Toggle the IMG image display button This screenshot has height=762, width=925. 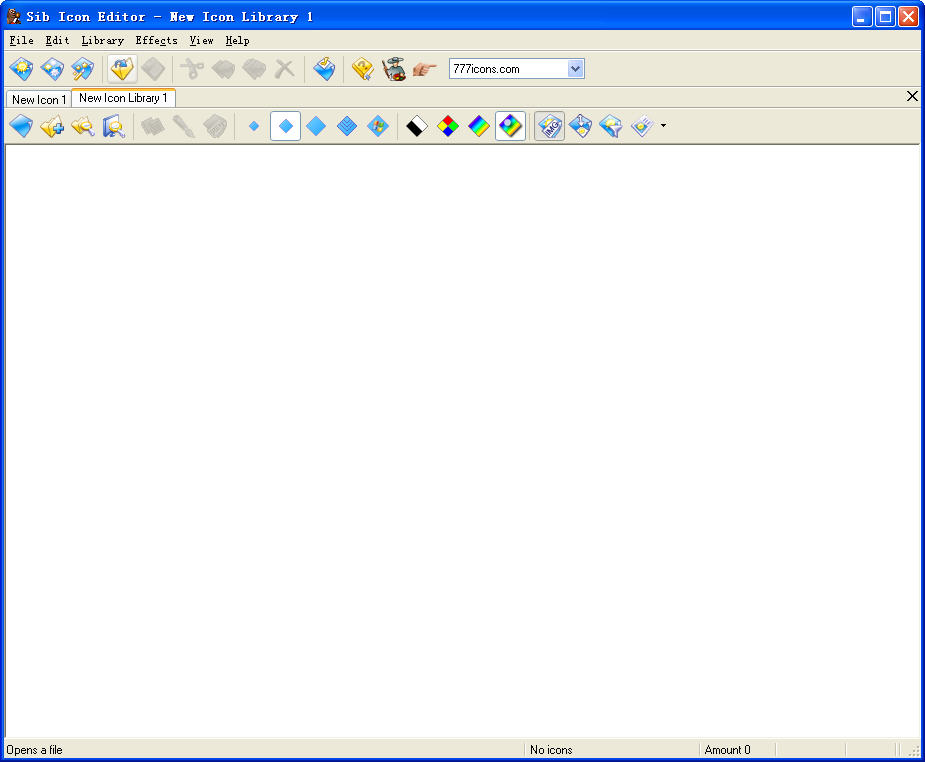tap(549, 126)
